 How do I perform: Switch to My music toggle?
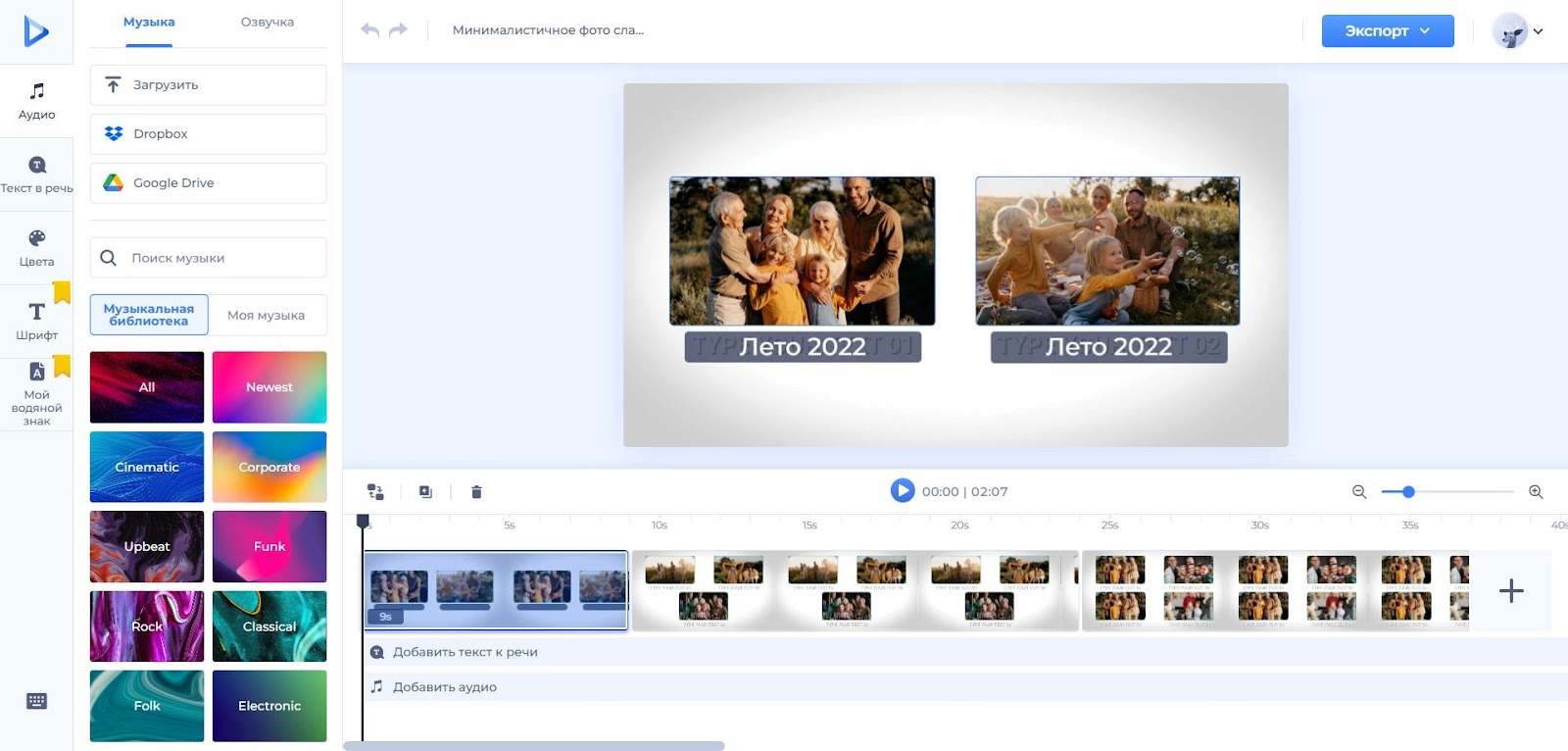tap(267, 315)
